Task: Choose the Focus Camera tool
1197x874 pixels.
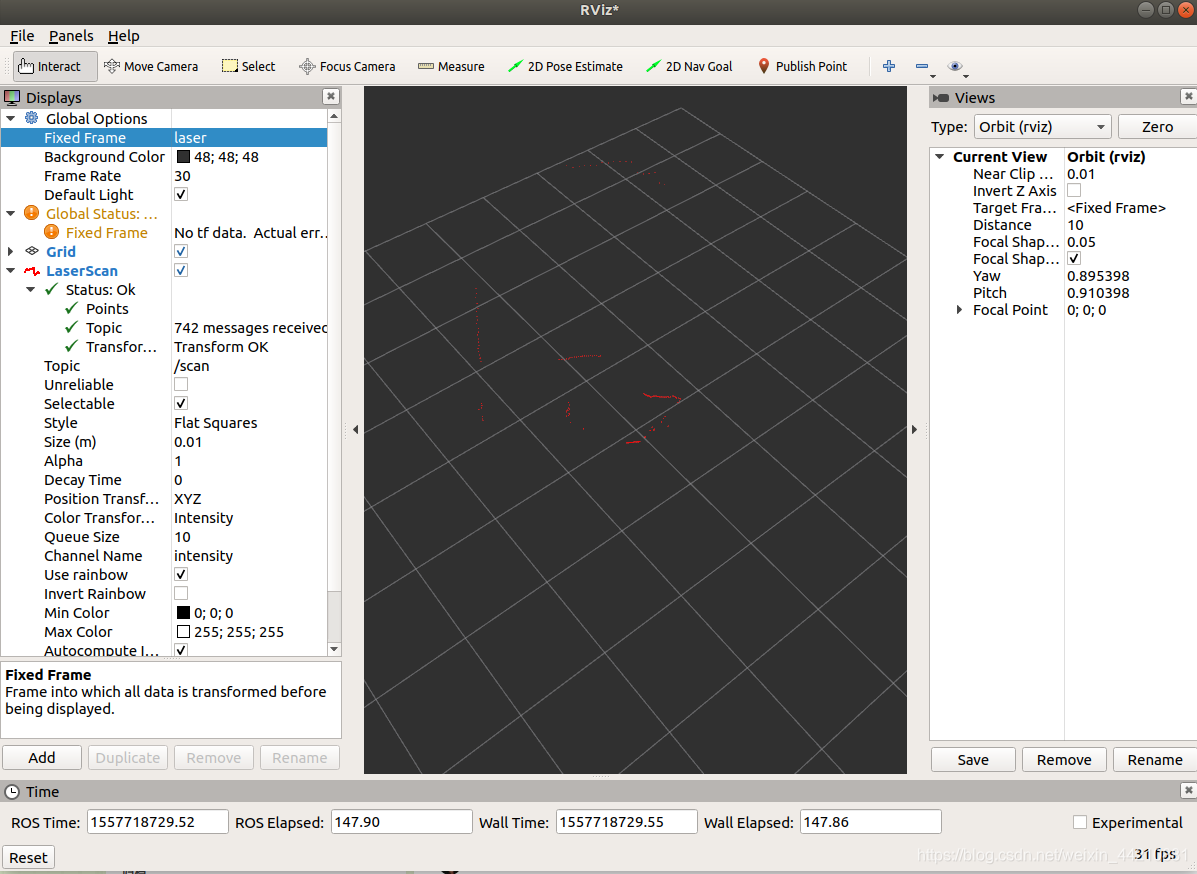Action: click(x=347, y=66)
